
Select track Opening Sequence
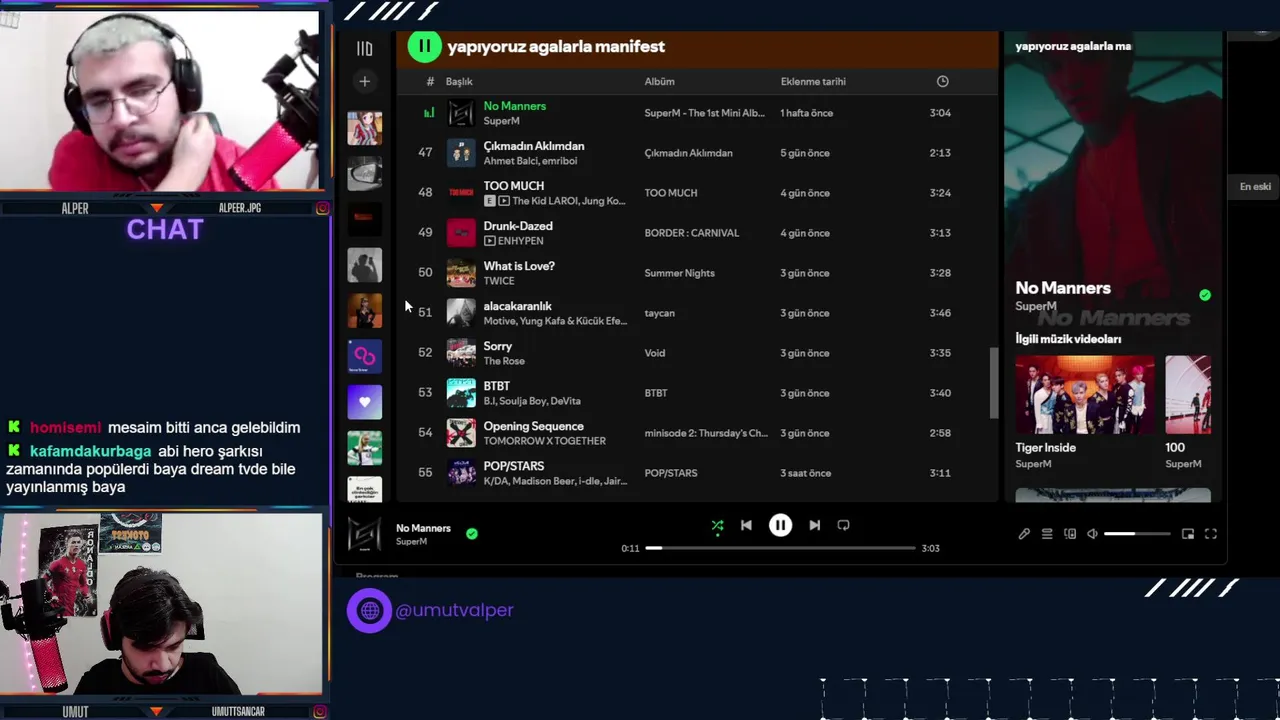tap(533, 426)
